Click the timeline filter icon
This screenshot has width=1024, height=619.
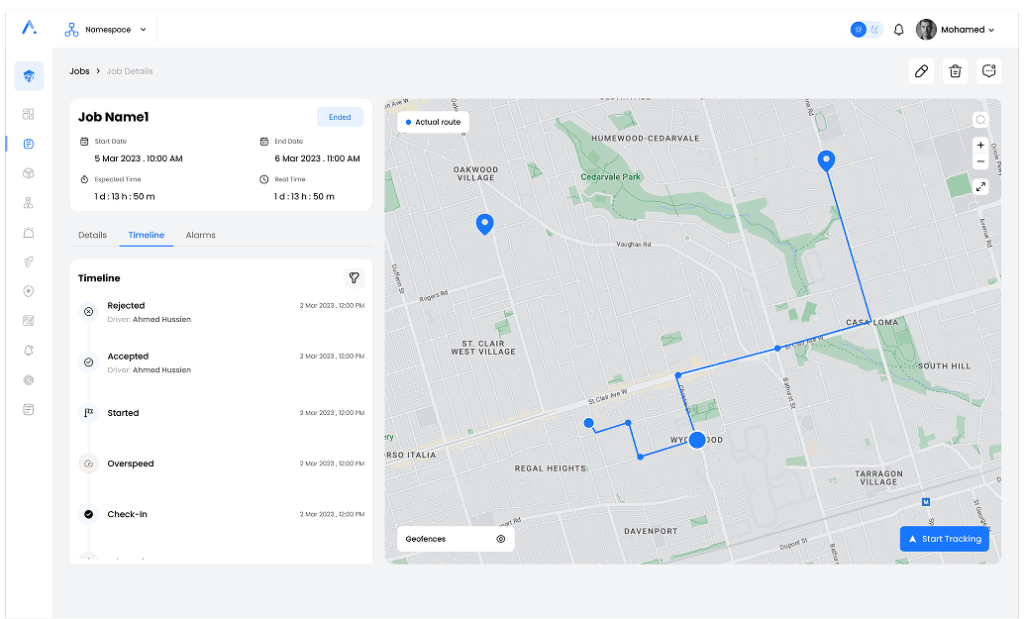(353, 278)
